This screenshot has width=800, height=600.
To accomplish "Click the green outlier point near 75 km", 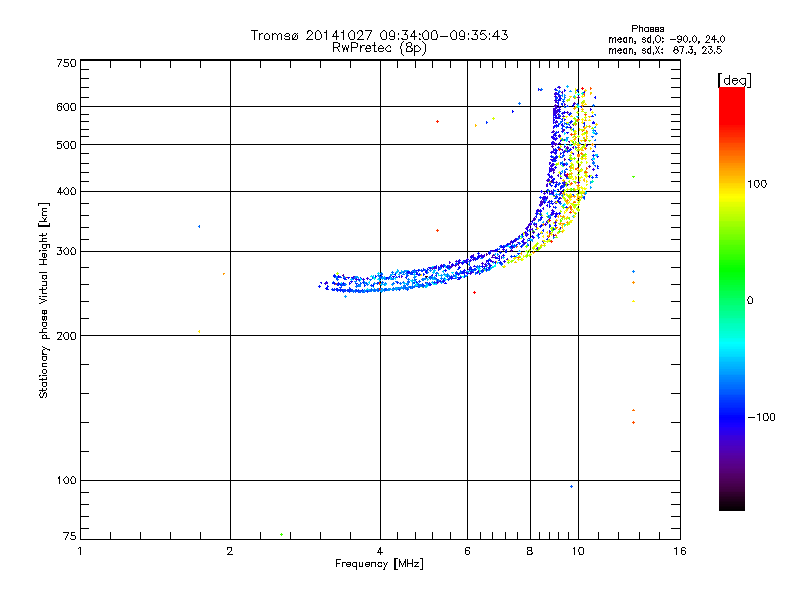I will point(282,535).
